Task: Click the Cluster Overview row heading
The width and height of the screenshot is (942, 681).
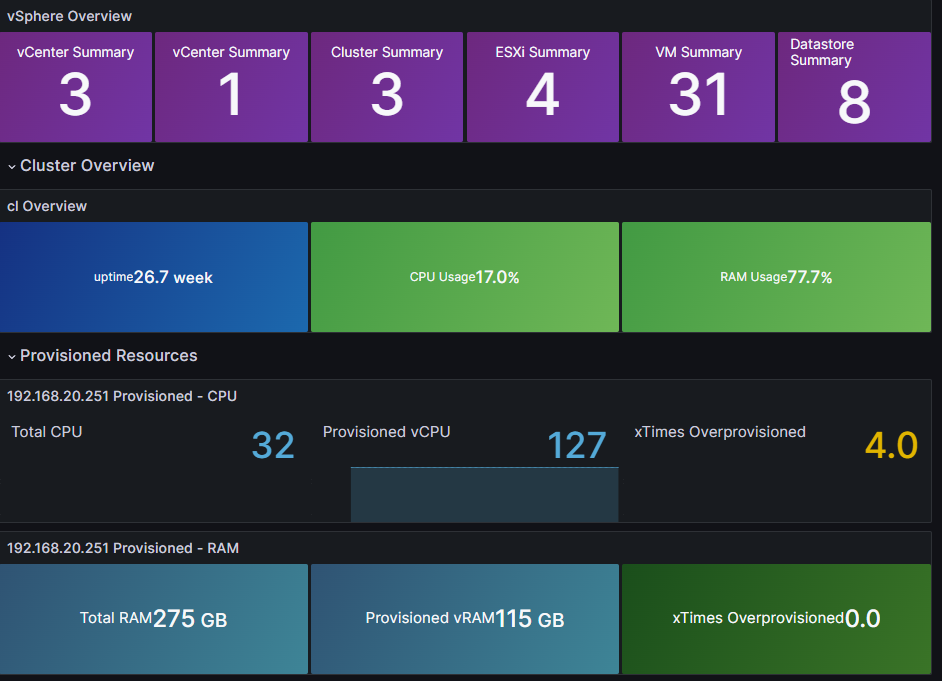Action: pos(87,166)
